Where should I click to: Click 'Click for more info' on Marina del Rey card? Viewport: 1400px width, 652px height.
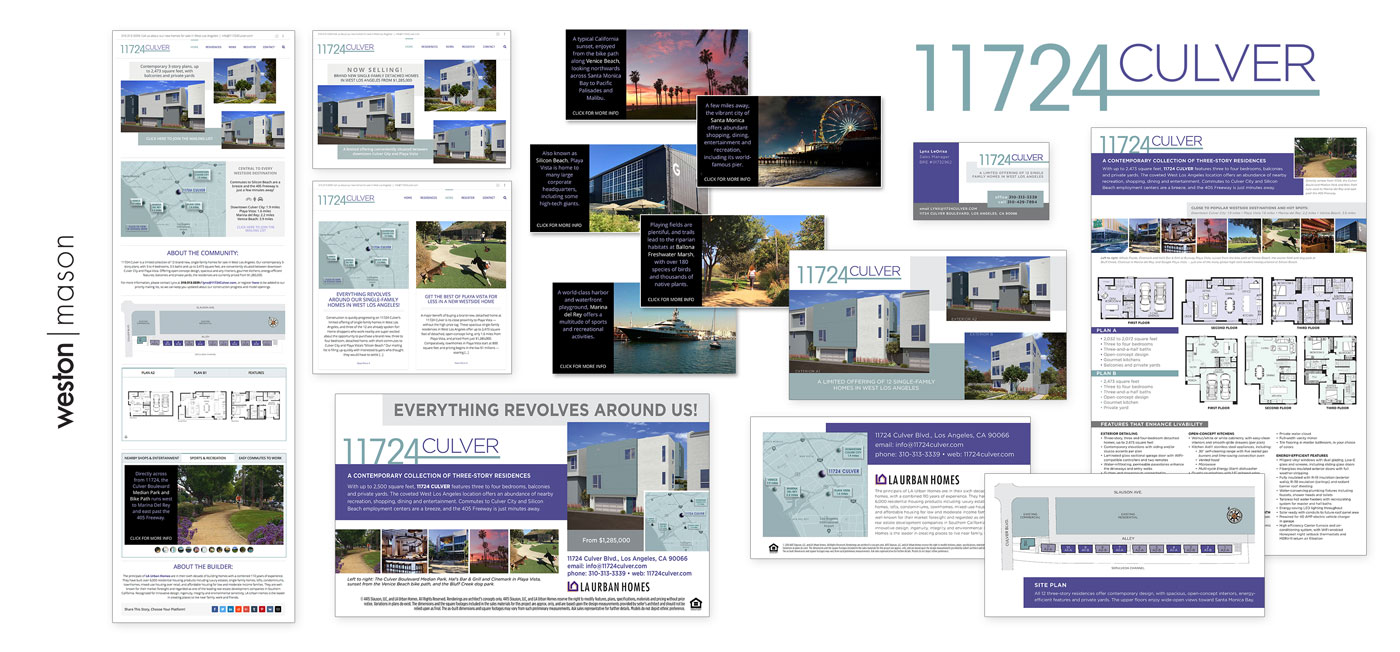pos(583,366)
